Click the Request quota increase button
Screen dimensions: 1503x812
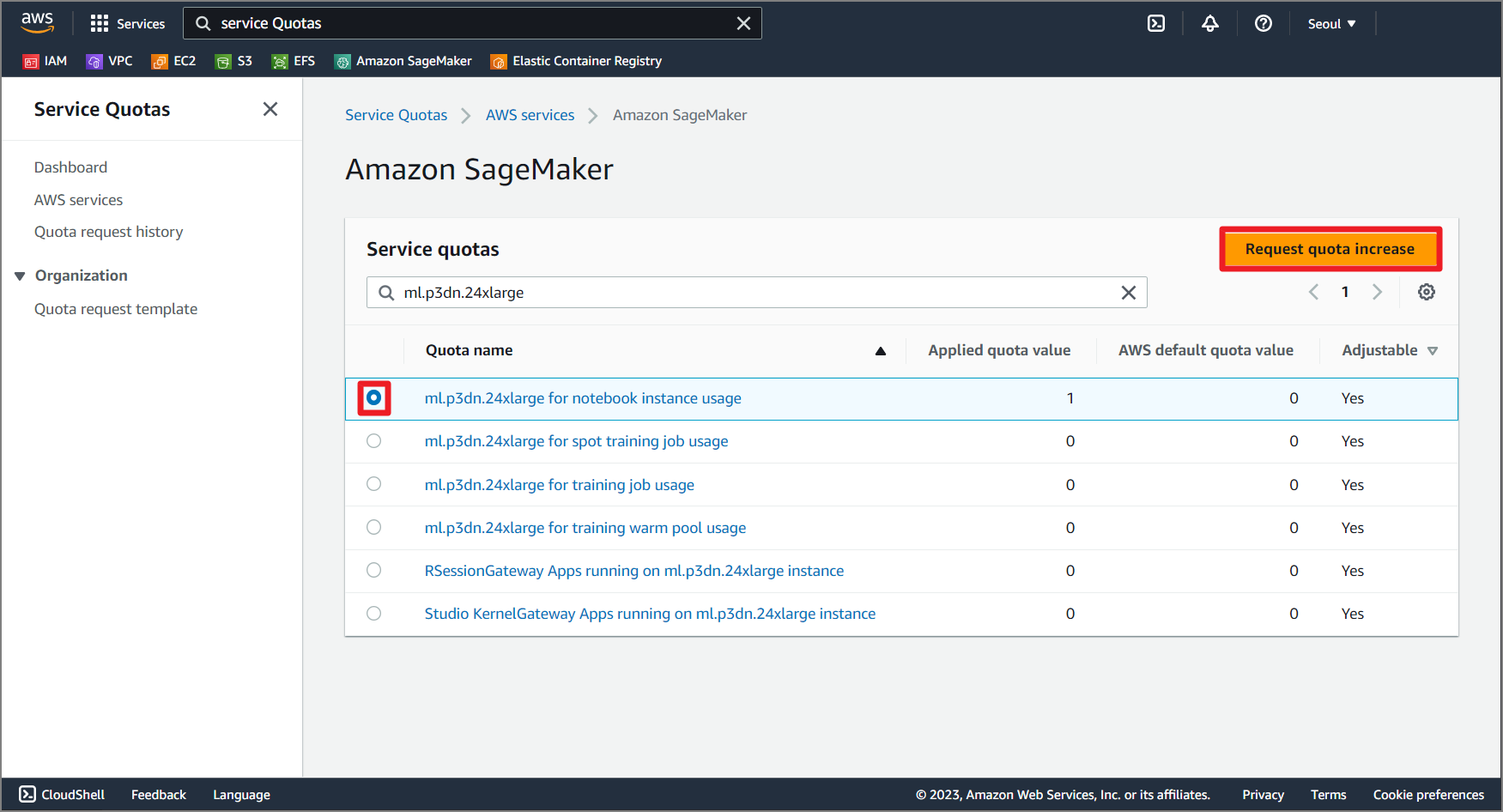click(1330, 249)
